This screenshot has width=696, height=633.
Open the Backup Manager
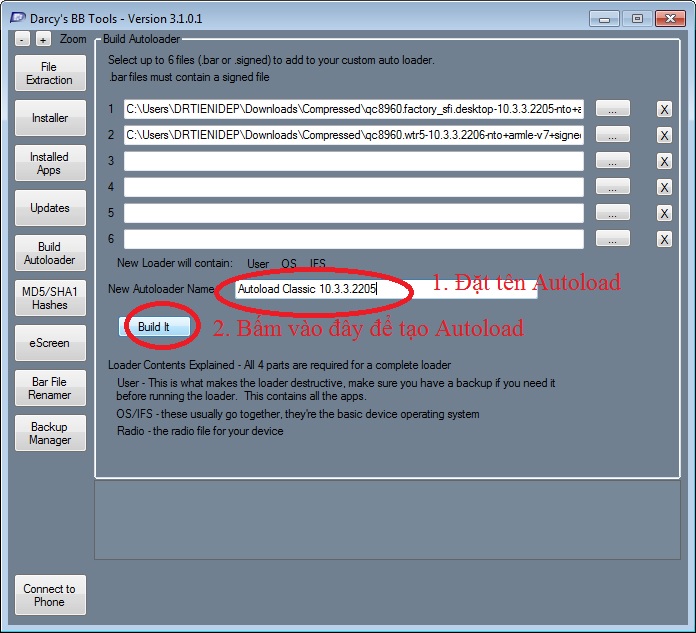tap(50, 433)
